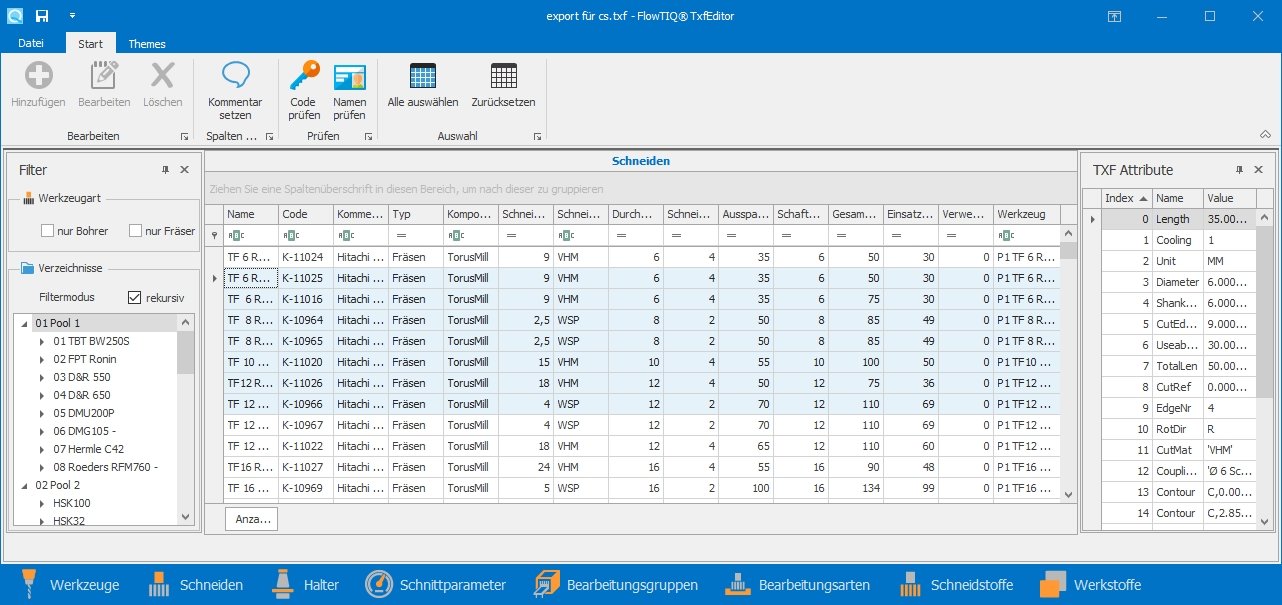Enable the nur Fräser checkbox
The image size is (1282, 605).
click(135, 231)
